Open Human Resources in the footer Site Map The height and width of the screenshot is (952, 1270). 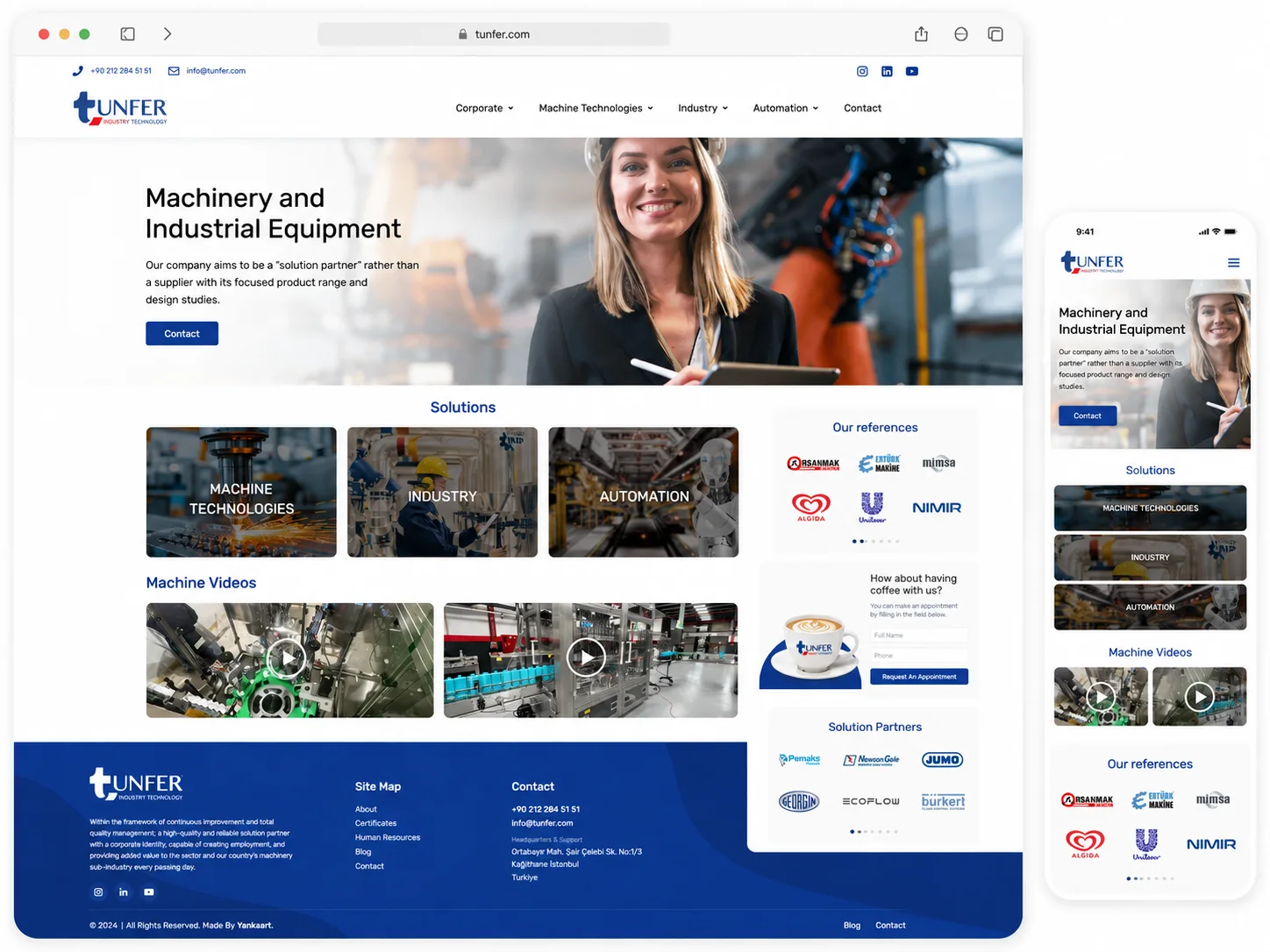388,837
